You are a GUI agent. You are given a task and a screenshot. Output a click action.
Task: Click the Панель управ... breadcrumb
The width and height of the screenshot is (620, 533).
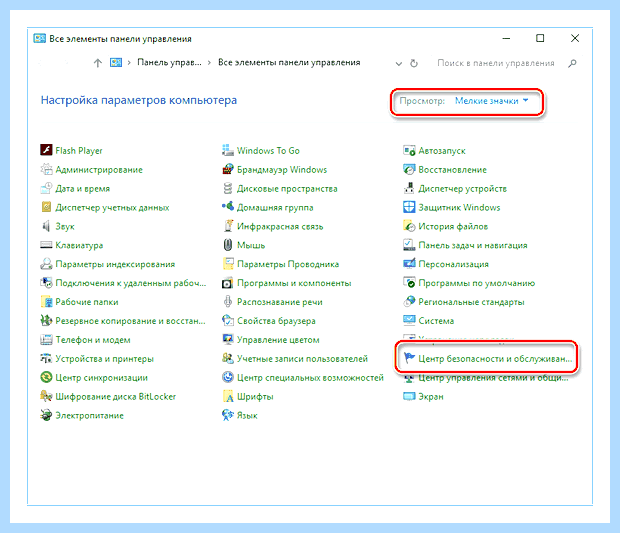tap(169, 62)
